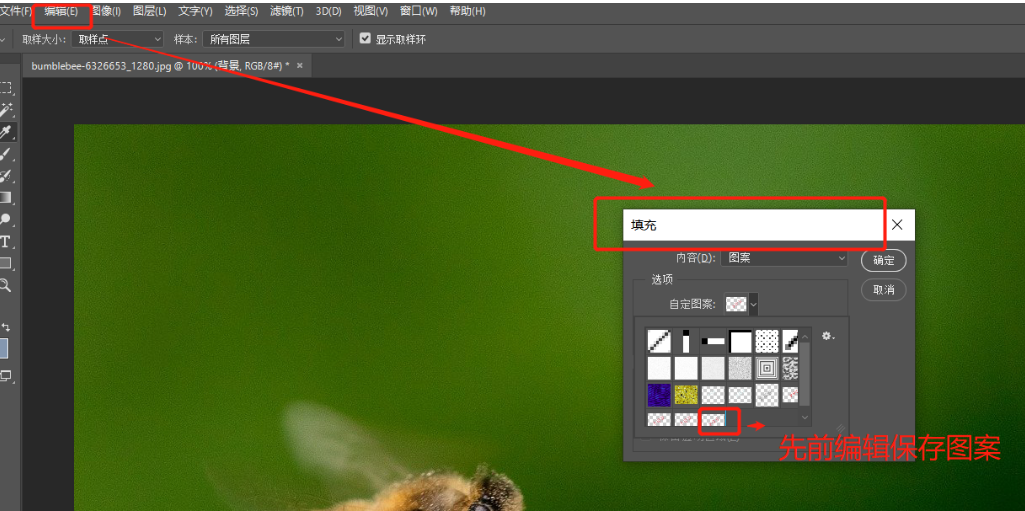The image size is (1025, 511).
Task: Select the Eyedropper tool
Action: pyautogui.click(x=5, y=132)
